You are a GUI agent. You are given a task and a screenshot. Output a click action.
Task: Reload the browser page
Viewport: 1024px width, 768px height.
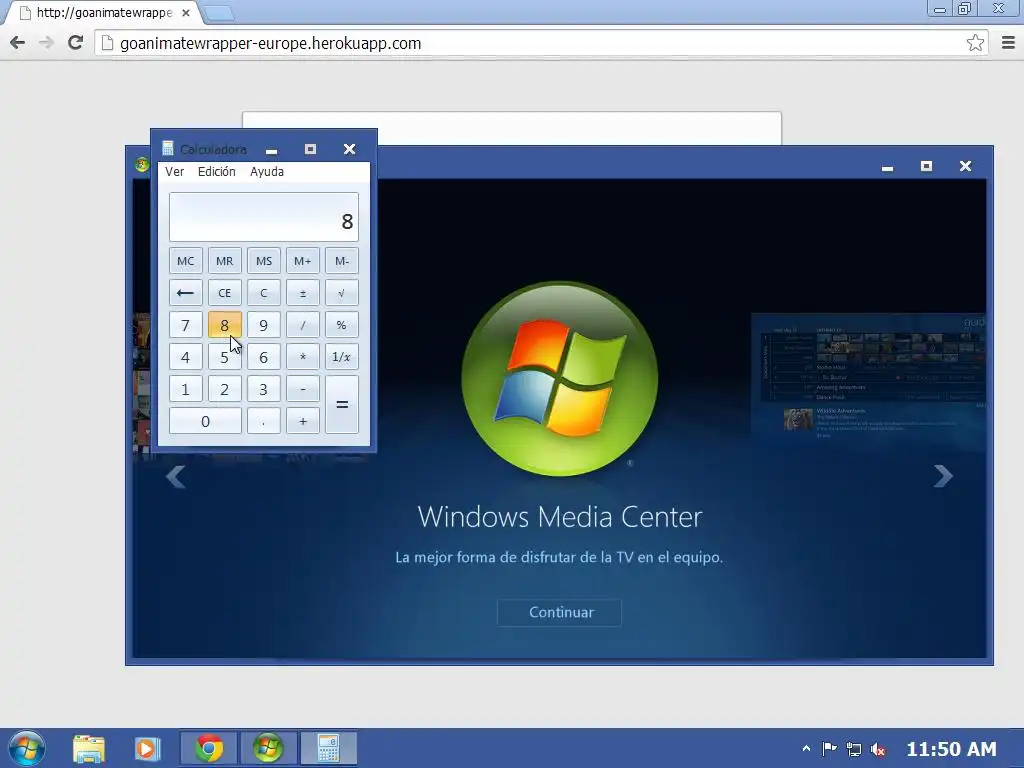(x=76, y=43)
